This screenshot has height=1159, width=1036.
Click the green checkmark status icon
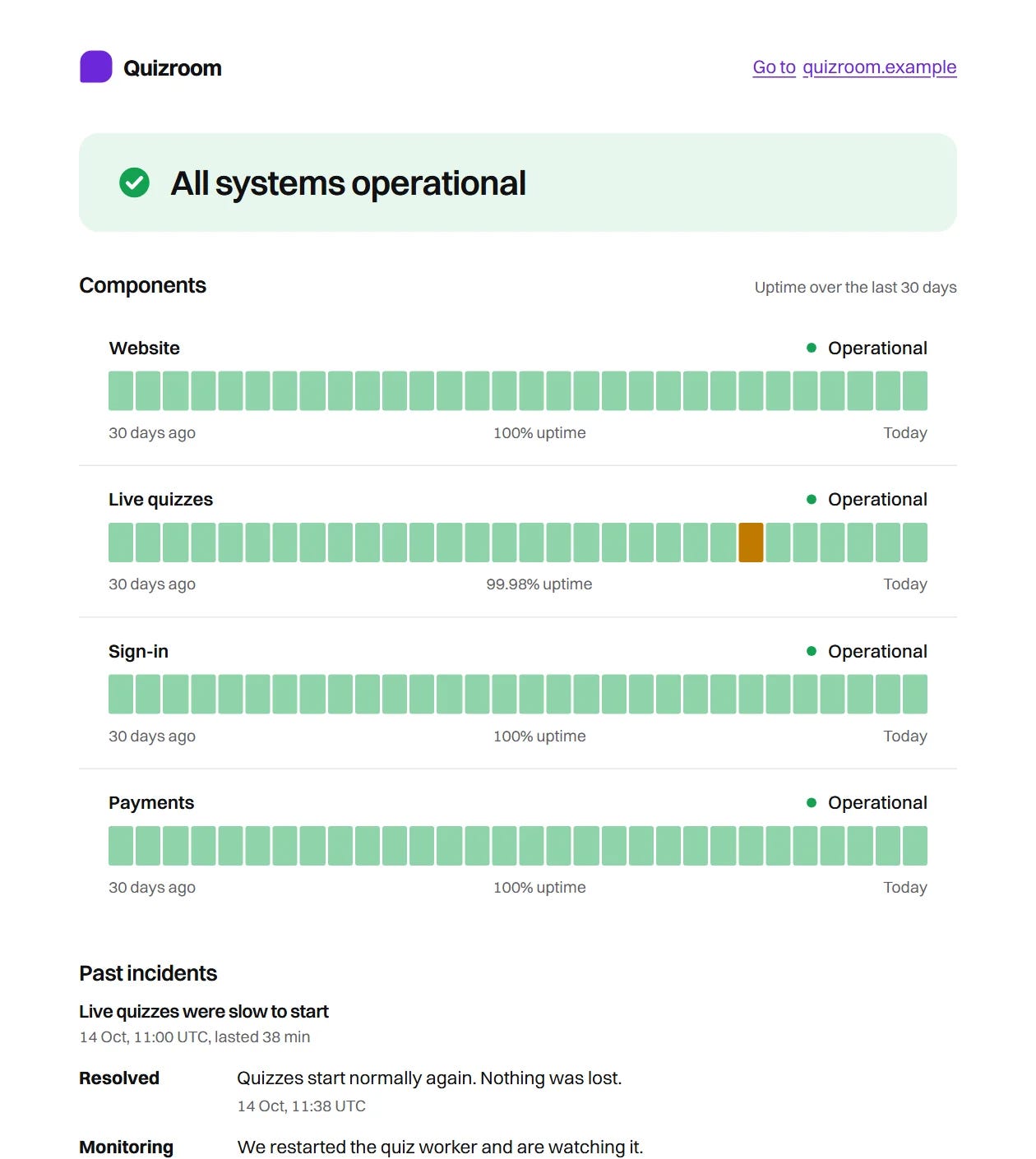(x=134, y=182)
